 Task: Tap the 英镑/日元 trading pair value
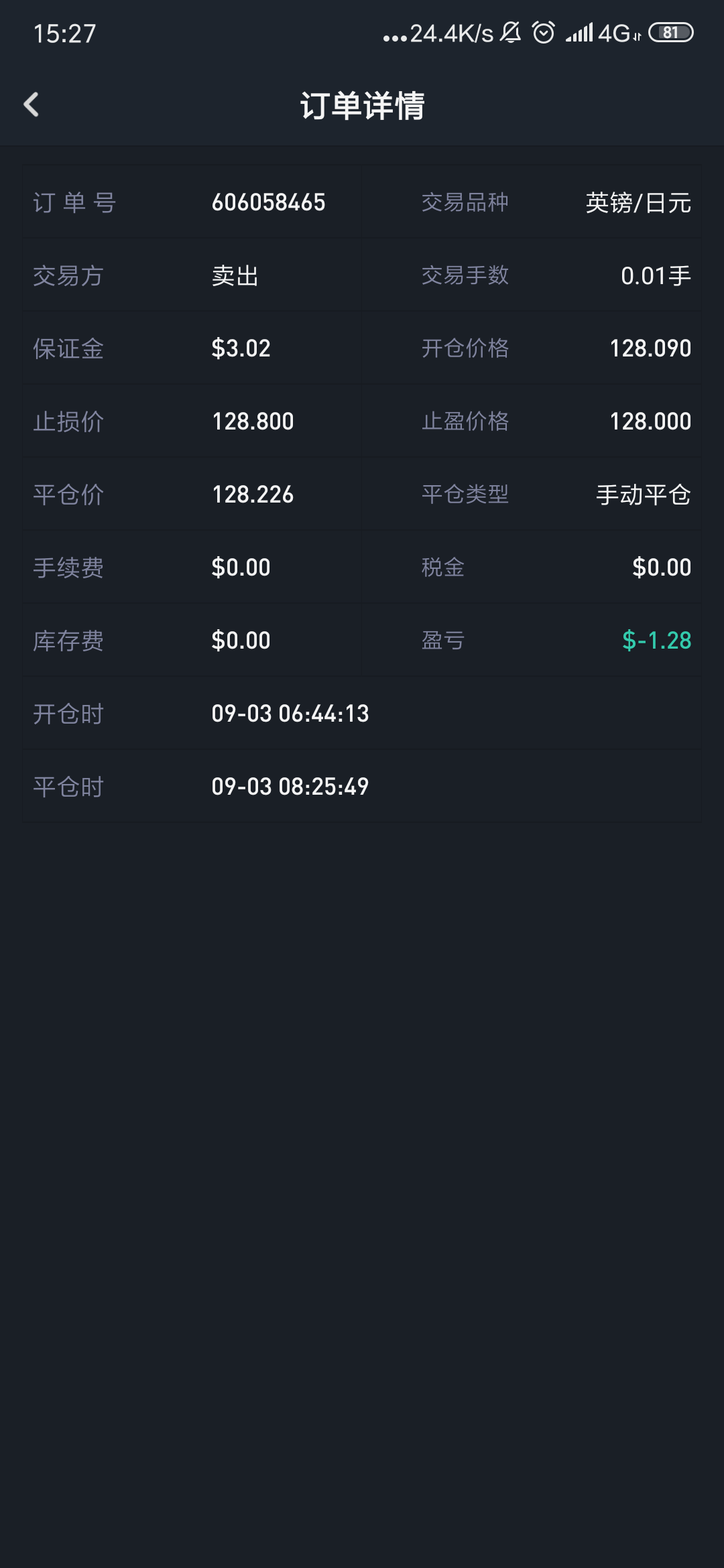point(638,202)
